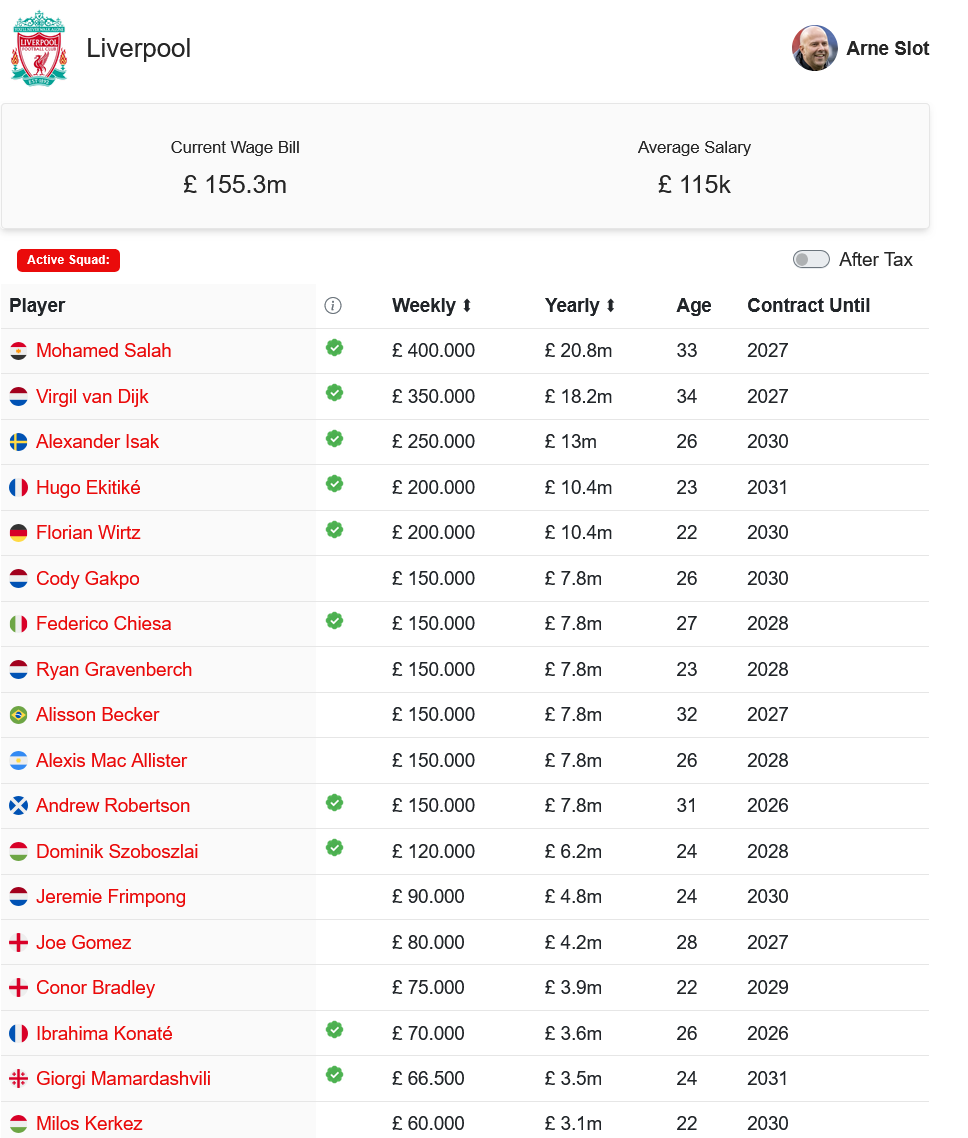
Task: Click the Contract Until column header
Action: (808, 306)
